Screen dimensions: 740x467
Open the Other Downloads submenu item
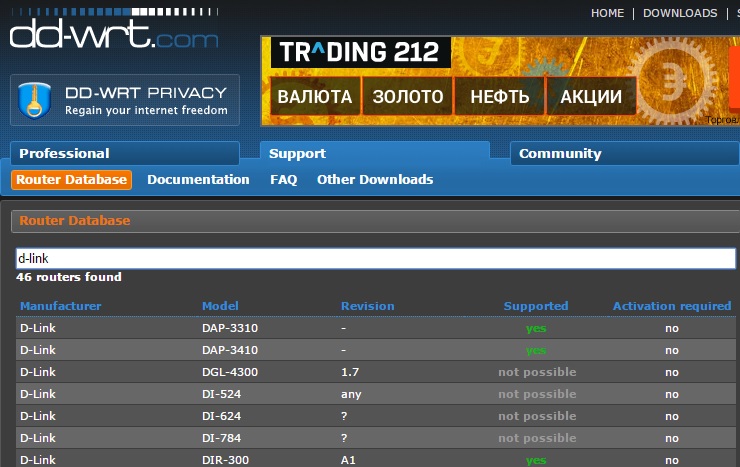click(375, 180)
